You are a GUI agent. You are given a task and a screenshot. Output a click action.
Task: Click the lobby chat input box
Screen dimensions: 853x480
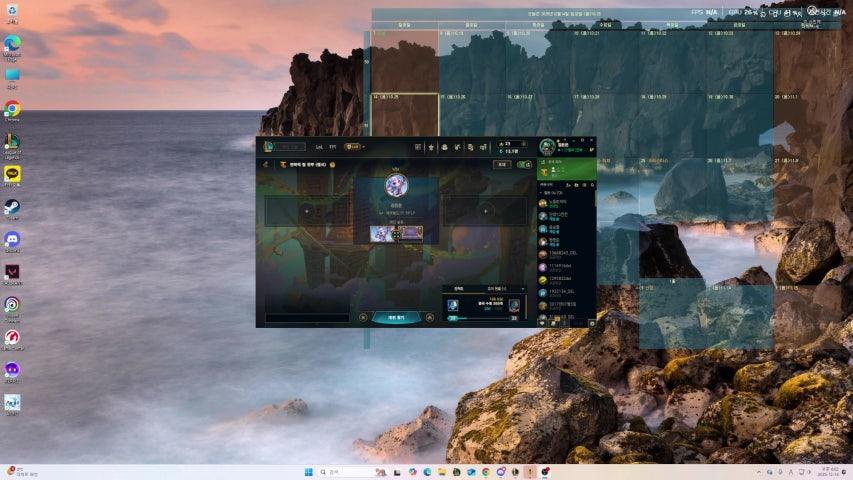(307, 318)
